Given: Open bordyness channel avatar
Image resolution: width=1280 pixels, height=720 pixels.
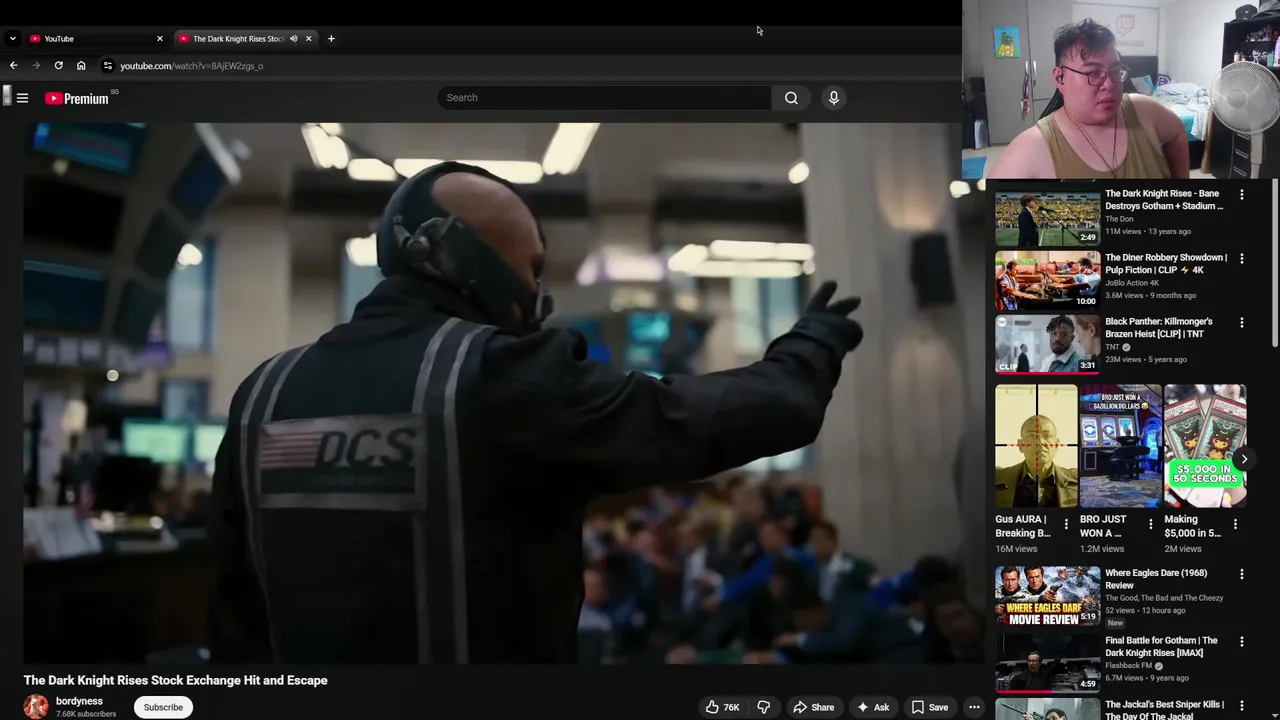Looking at the screenshot, I should coord(36,707).
